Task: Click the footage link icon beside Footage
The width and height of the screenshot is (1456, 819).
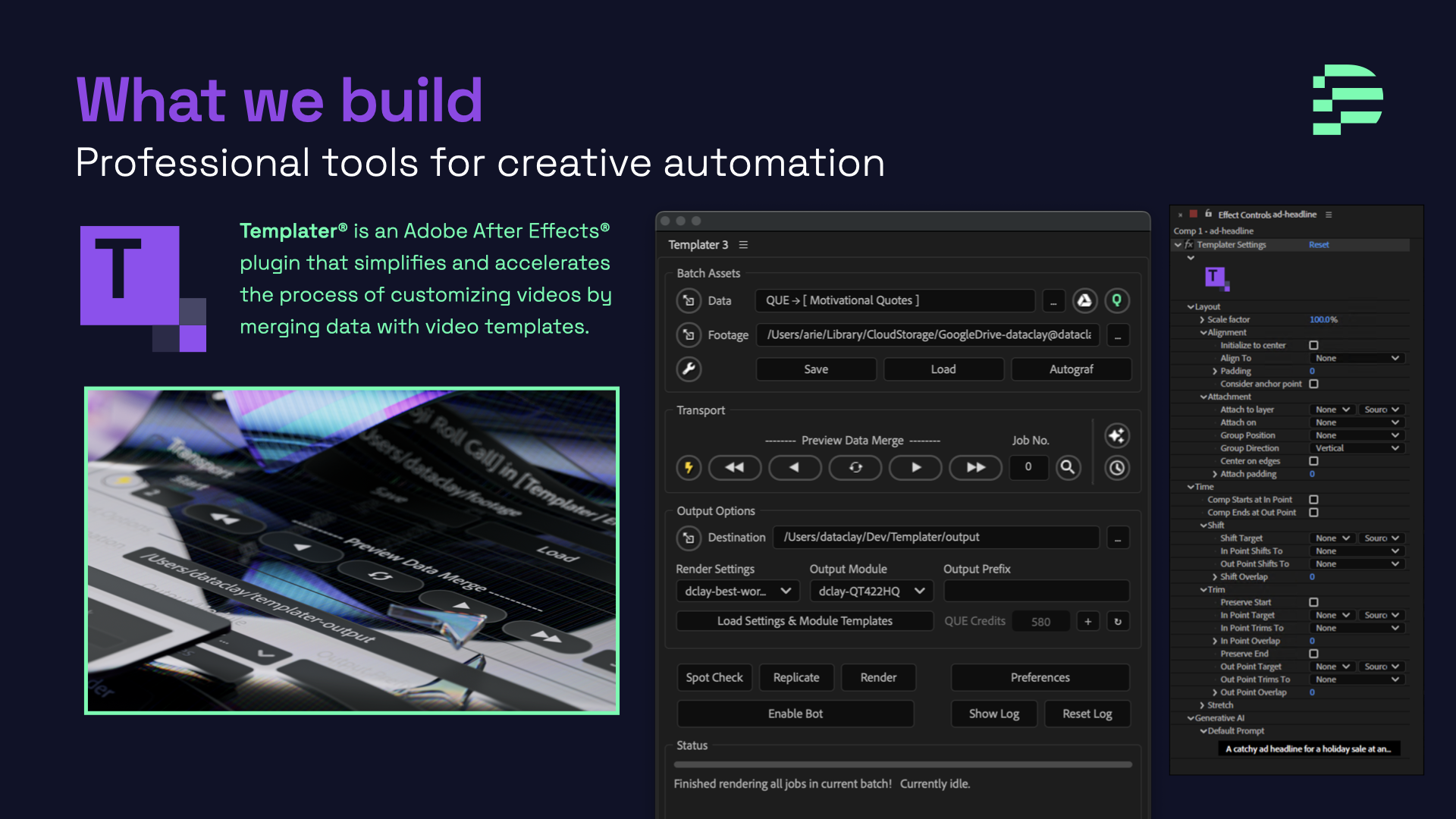Action: click(689, 334)
